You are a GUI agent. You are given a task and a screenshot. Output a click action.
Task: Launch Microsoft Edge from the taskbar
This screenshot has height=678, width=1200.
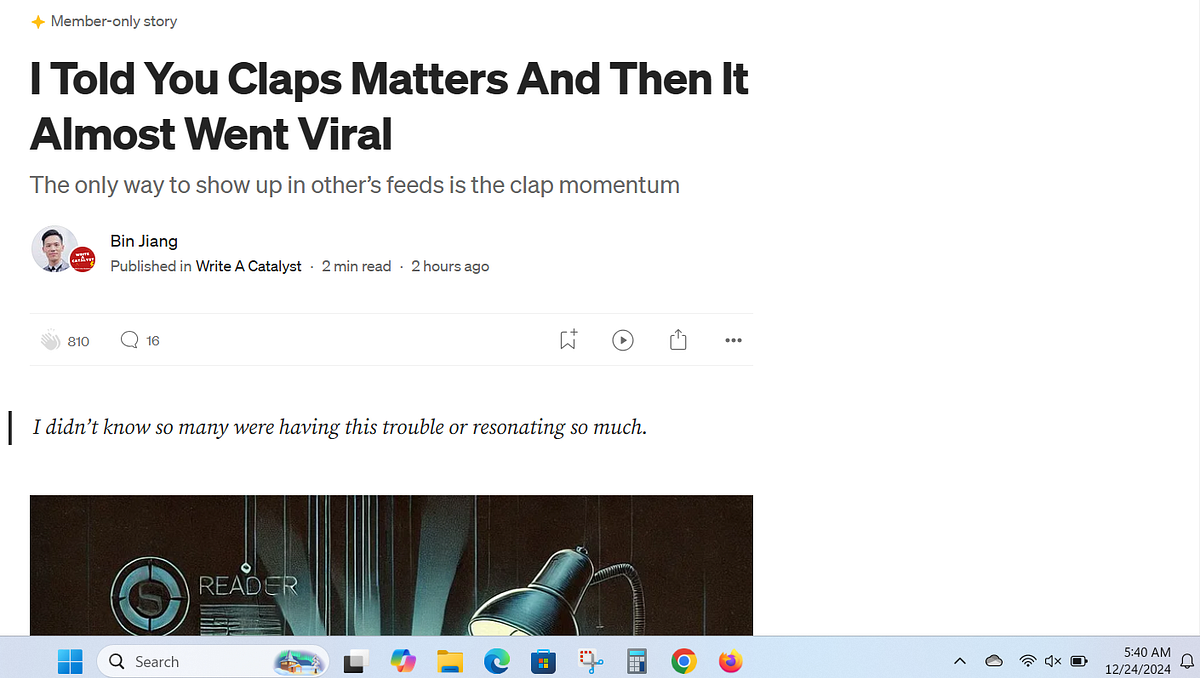pyautogui.click(x=497, y=661)
